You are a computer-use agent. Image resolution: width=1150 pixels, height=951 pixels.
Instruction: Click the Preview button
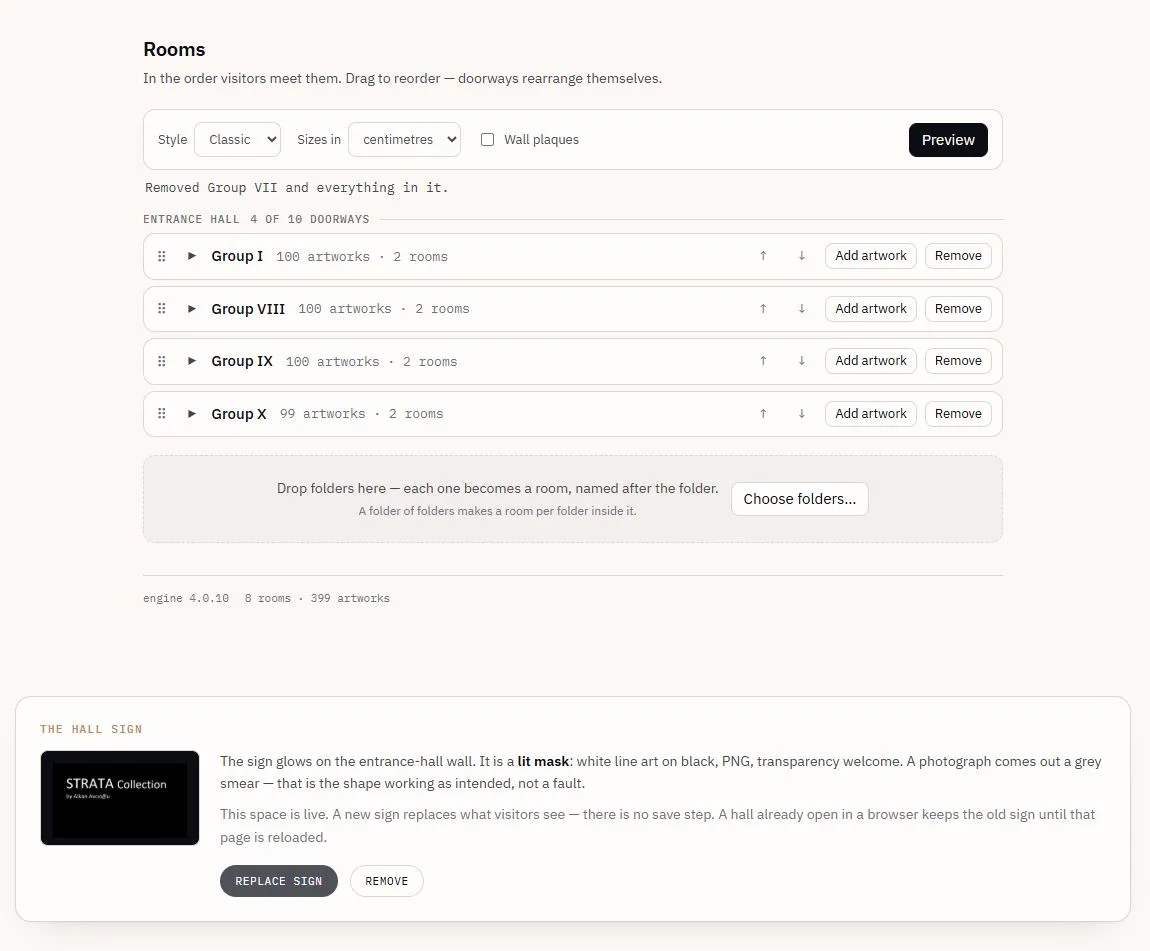948,140
